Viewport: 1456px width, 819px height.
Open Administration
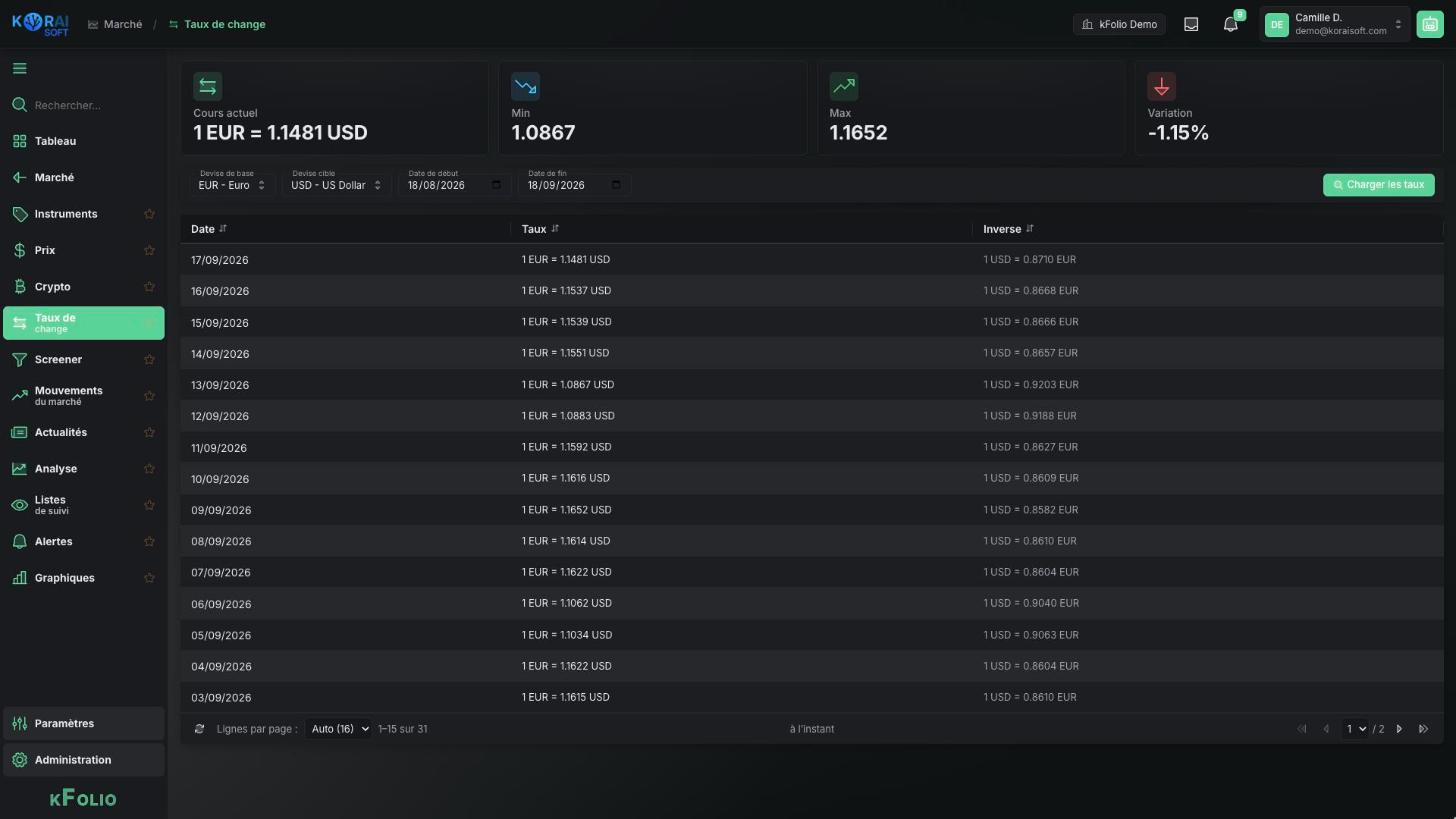click(83, 760)
